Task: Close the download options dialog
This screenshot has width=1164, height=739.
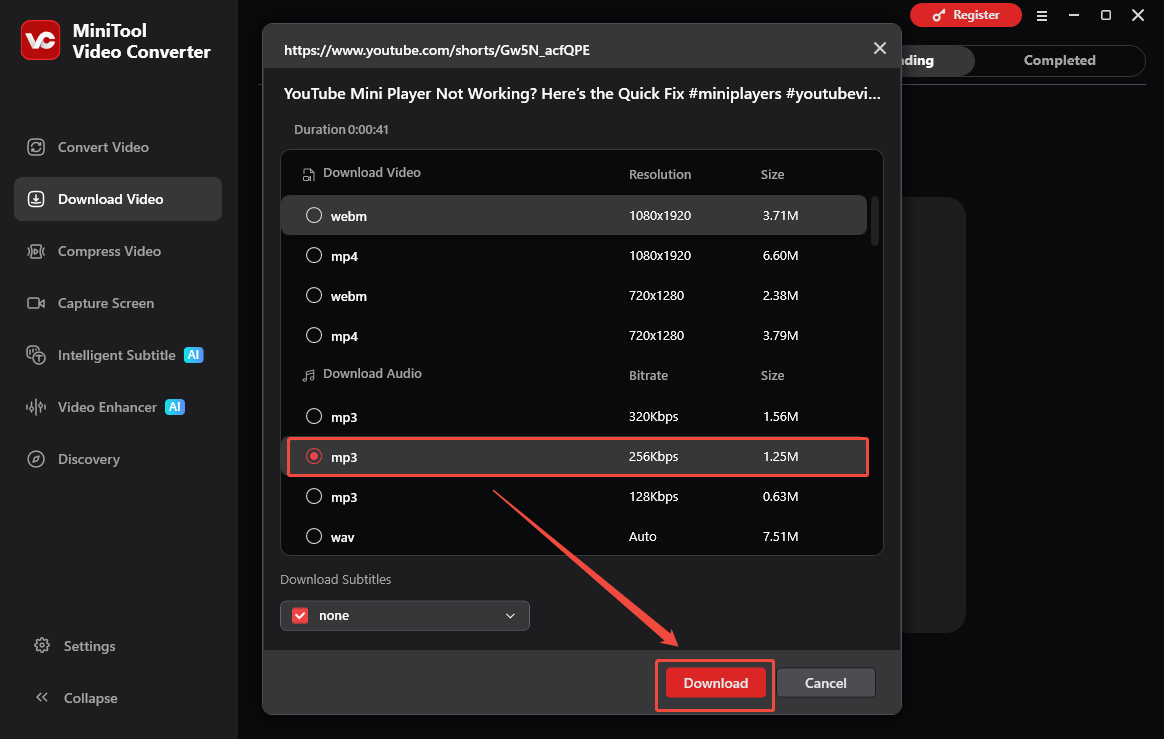Action: 880,48
